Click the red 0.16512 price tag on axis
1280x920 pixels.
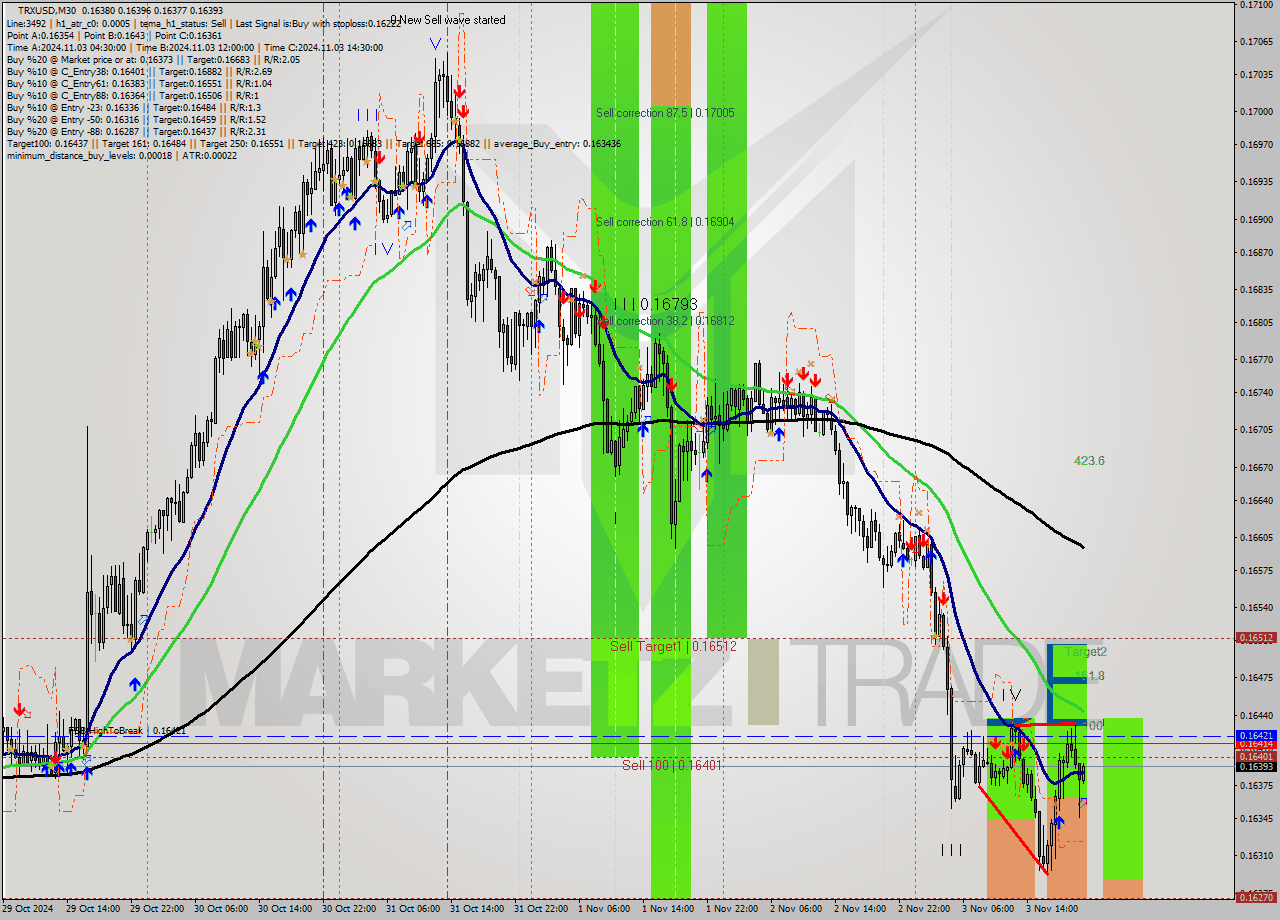(x=1256, y=637)
